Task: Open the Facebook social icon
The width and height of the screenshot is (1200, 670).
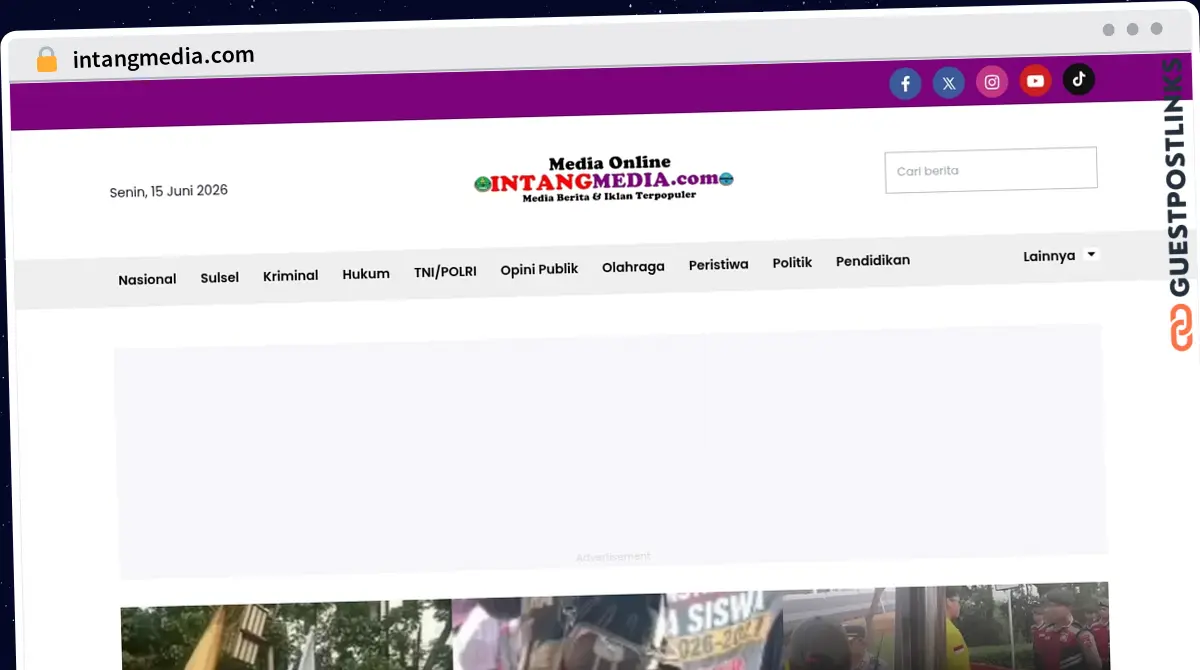Action: (905, 84)
